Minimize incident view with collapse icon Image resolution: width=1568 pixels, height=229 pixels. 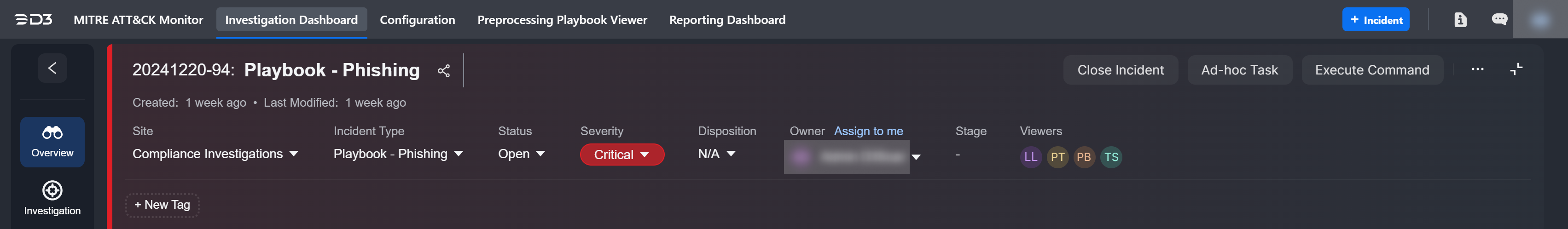point(1516,70)
